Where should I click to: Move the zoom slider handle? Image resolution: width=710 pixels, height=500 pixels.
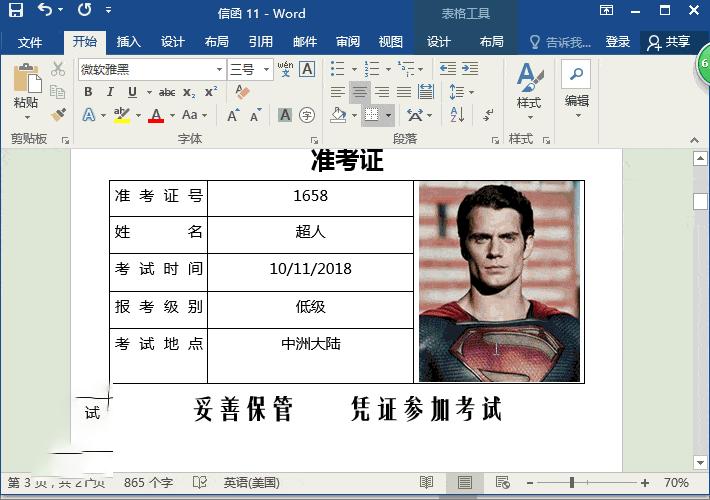(572, 483)
